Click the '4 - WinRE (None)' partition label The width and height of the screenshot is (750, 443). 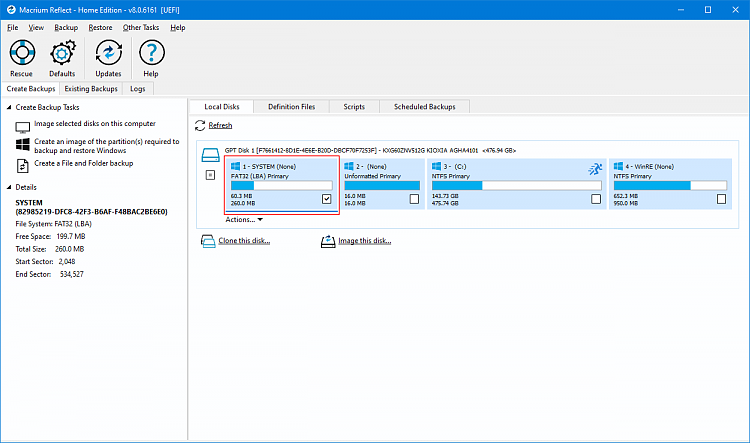pos(650,166)
